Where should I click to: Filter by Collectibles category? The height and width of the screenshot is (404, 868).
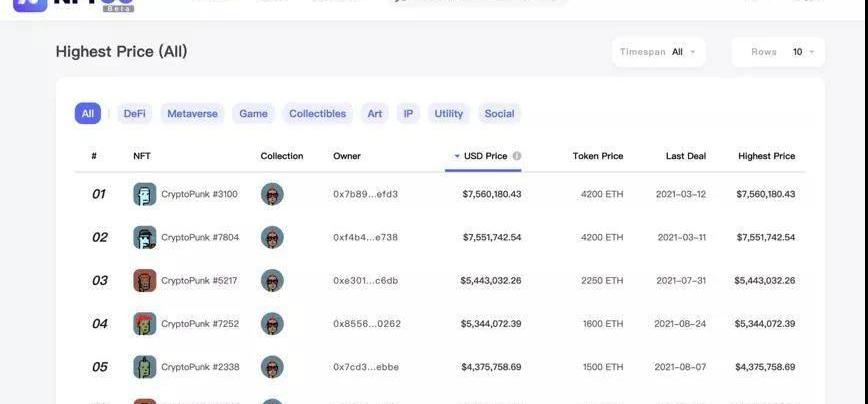(317, 114)
